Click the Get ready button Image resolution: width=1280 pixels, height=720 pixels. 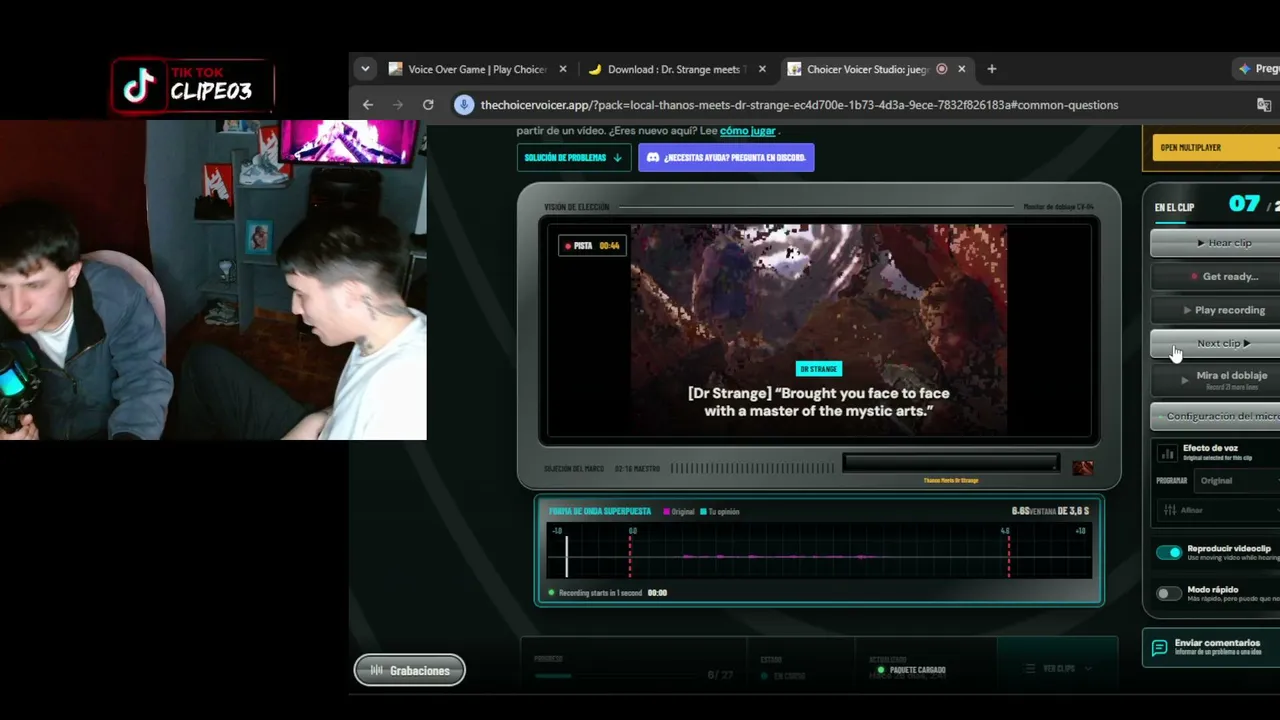coord(1215,276)
